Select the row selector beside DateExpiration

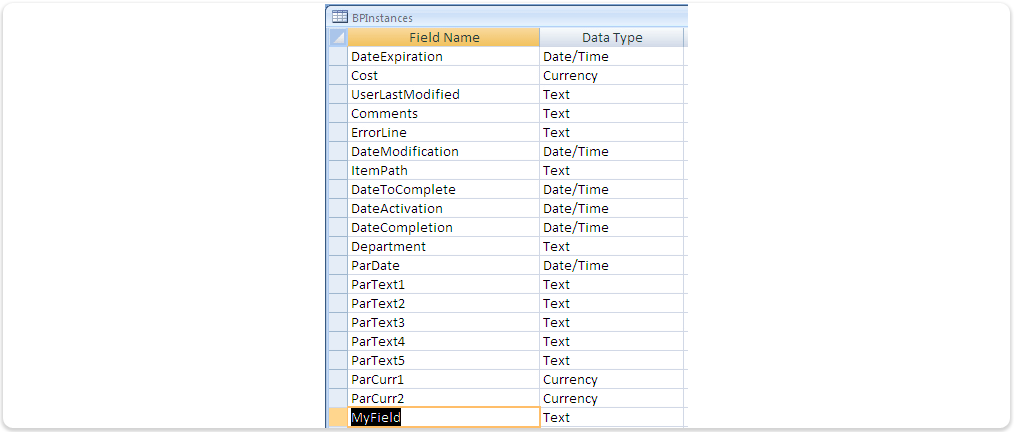[x=338, y=57]
